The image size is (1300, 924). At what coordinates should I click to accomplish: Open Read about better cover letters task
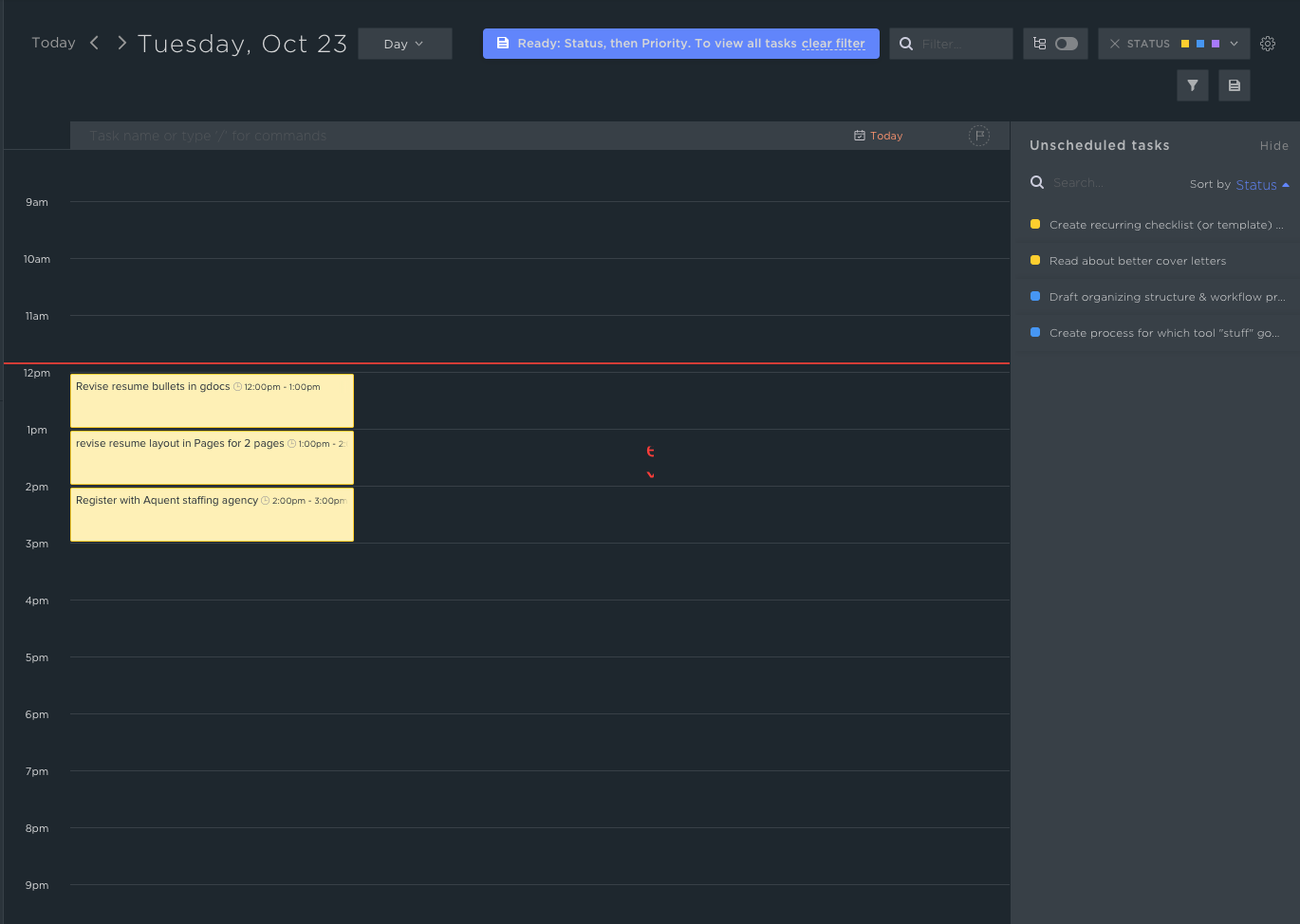1138,261
